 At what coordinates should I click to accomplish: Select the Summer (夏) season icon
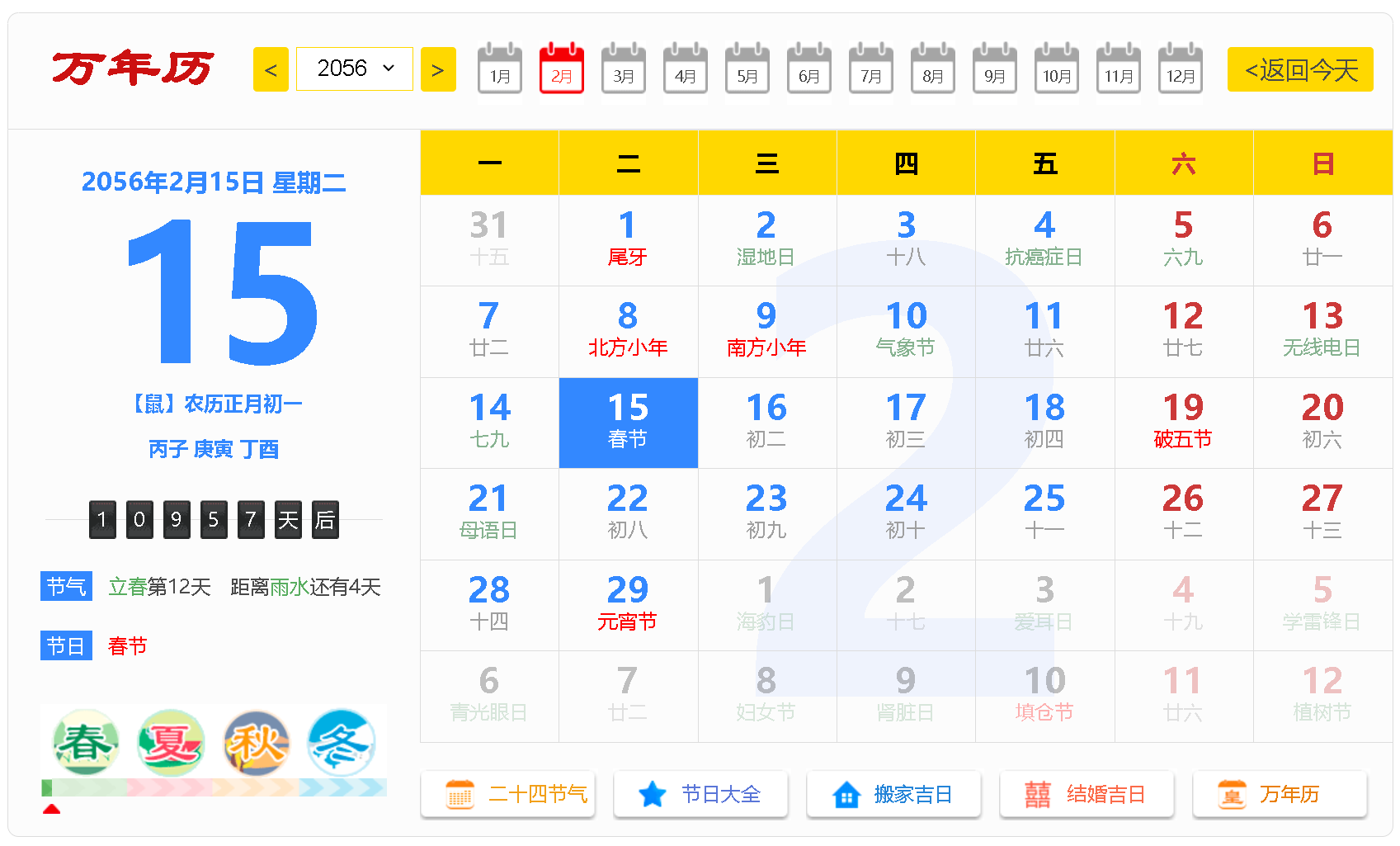tap(171, 743)
